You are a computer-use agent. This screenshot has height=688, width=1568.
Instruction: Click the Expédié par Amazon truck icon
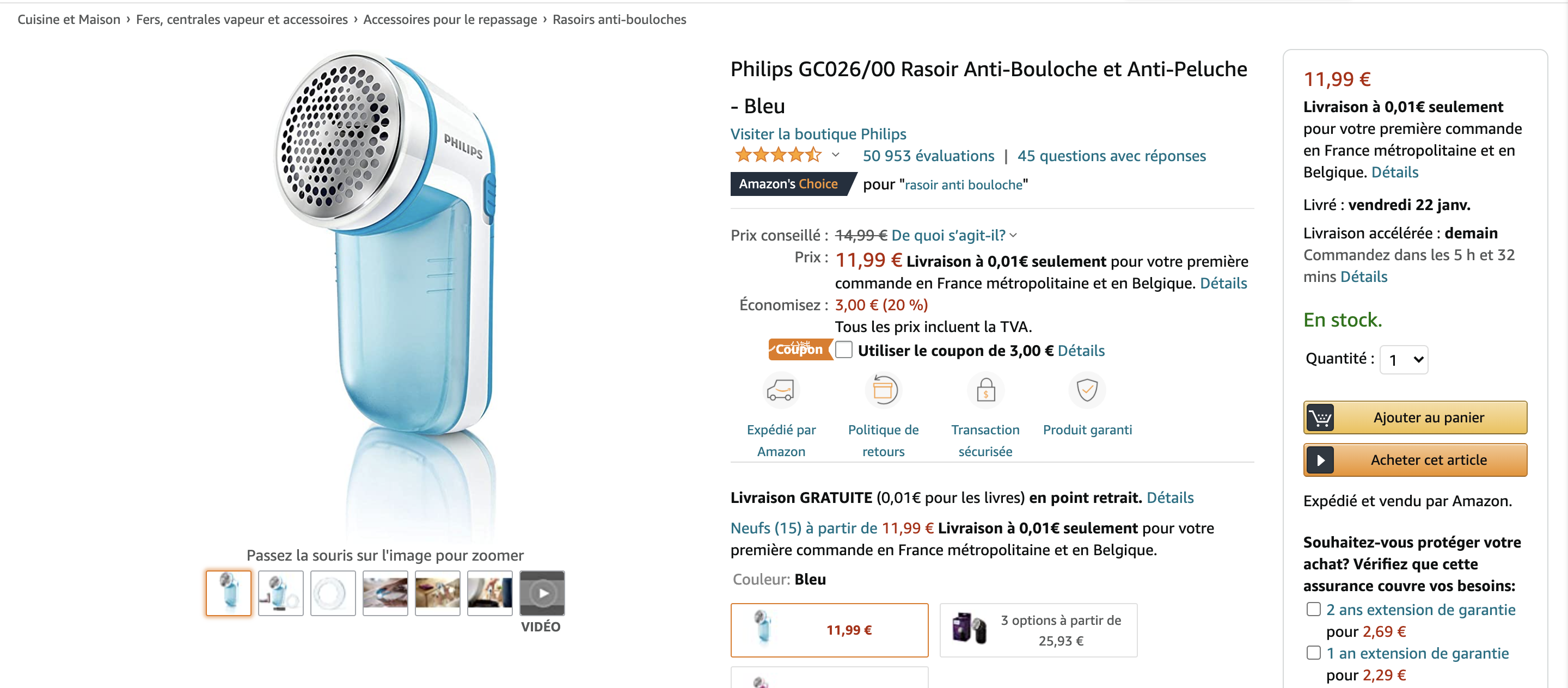780,390
